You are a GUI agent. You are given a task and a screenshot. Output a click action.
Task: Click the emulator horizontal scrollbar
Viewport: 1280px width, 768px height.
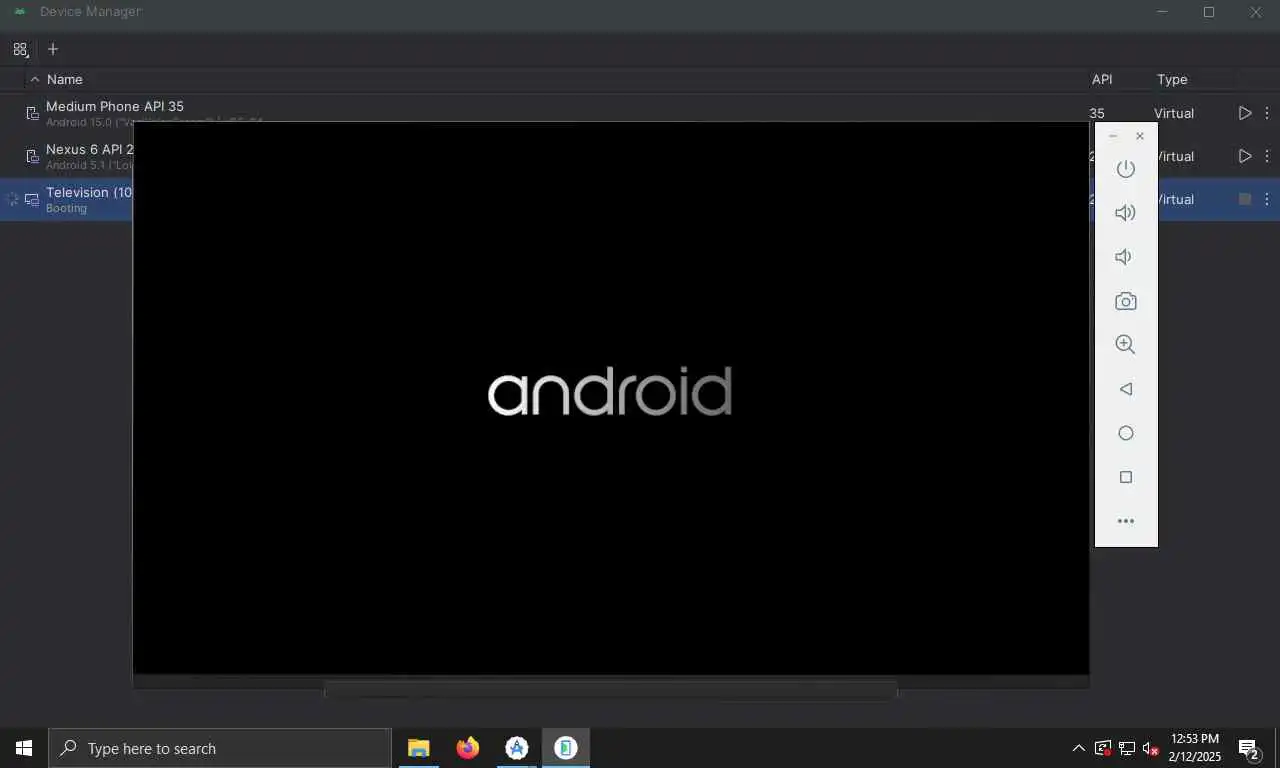coord(610,690)
